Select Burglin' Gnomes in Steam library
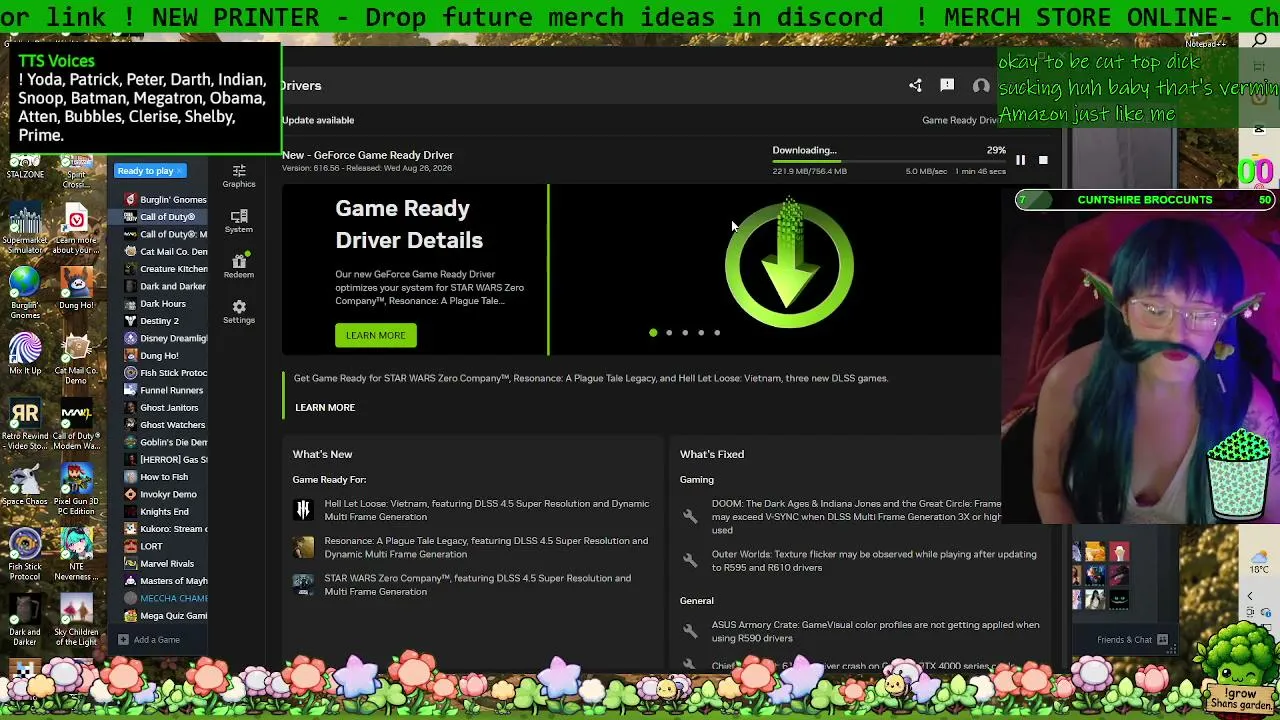Image resolution: width=1280 pixels, height=720 pixels. [165, 199]
